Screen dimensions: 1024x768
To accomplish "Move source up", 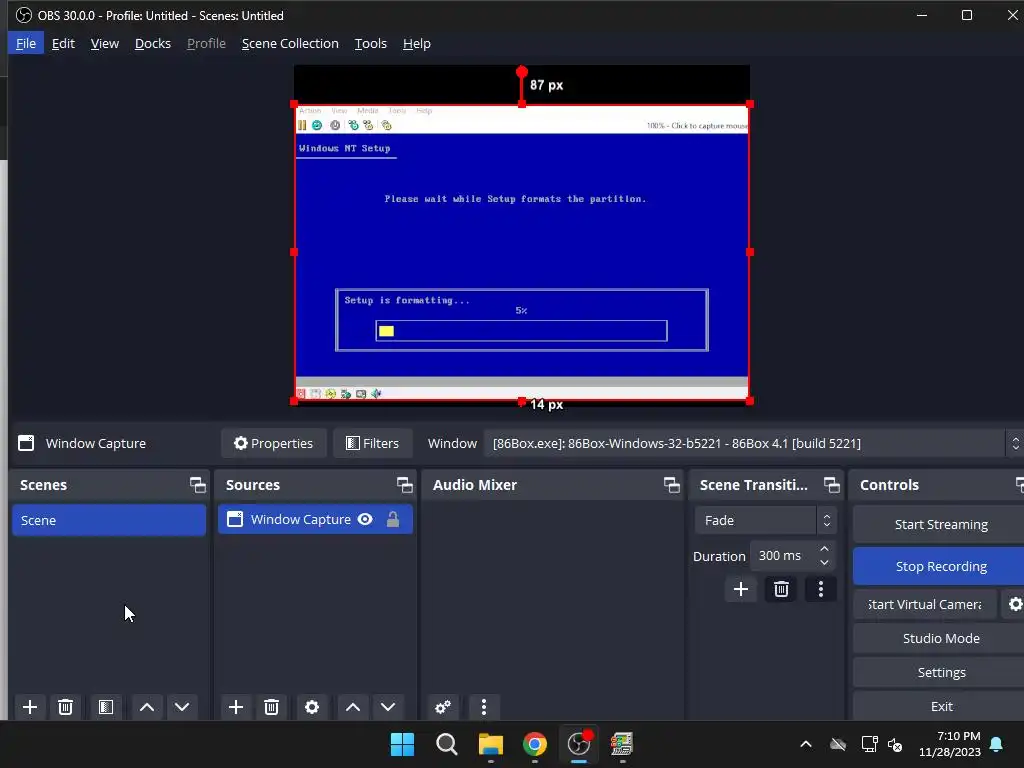I will tap(353, 707).
